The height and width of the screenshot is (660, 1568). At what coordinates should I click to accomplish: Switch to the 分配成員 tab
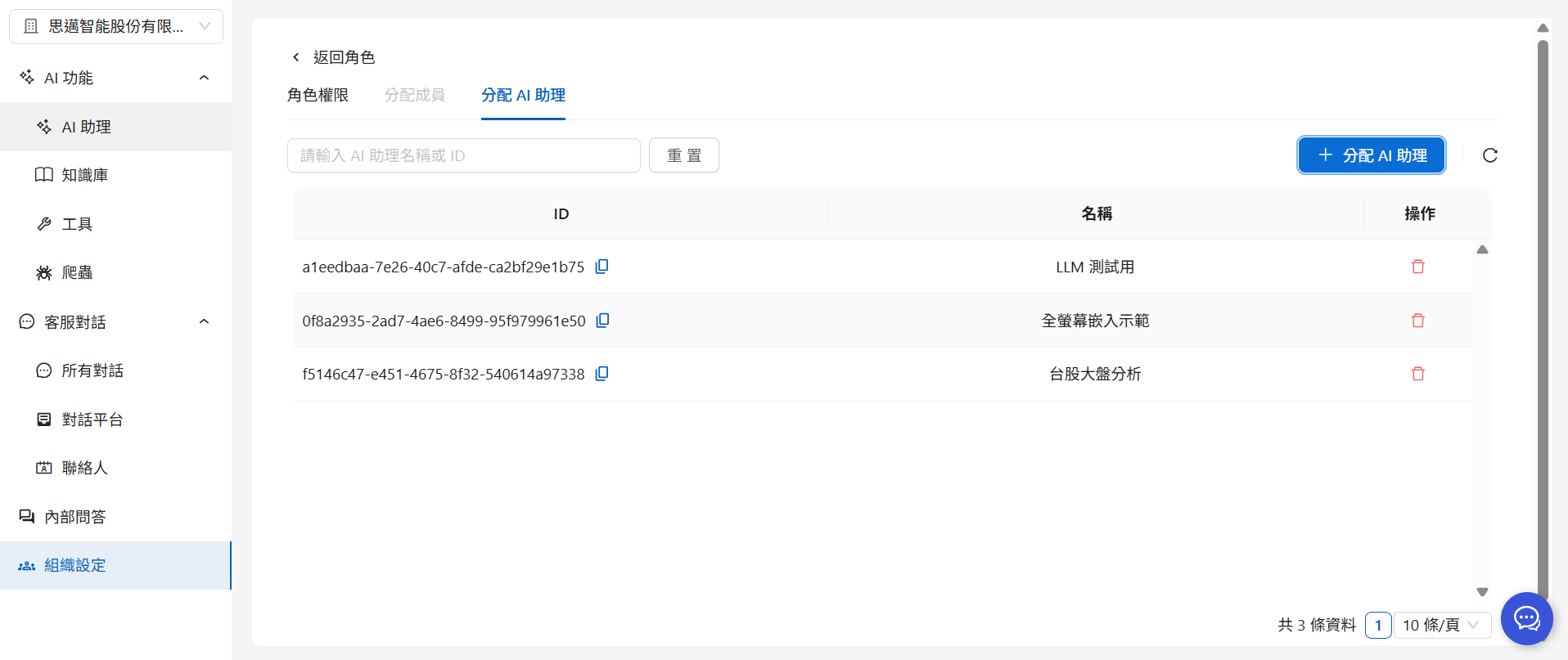coord(415,95)
